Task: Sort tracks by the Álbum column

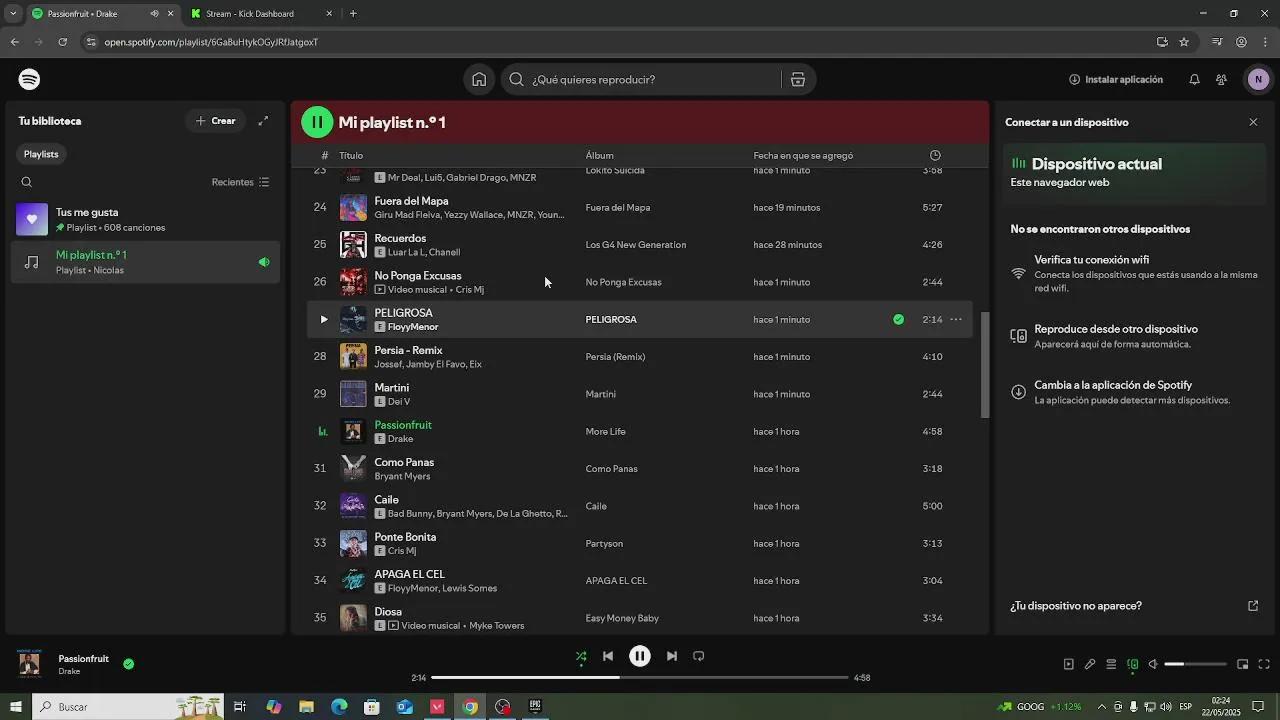Action: pos(600,156)
